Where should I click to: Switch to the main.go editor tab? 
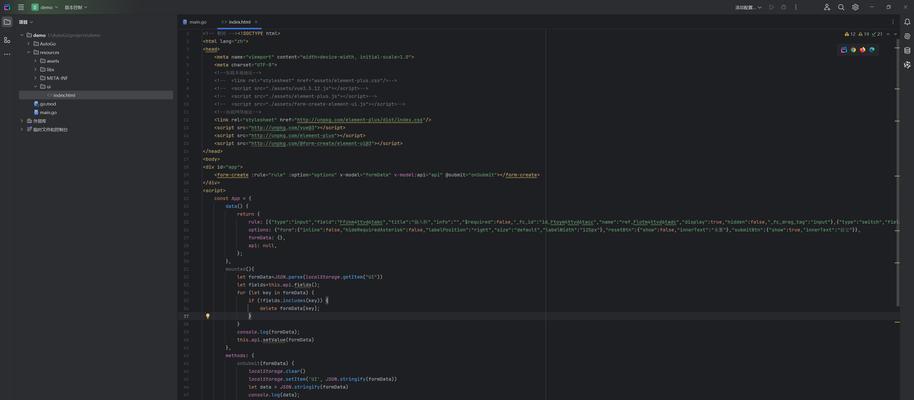[195, 22]
